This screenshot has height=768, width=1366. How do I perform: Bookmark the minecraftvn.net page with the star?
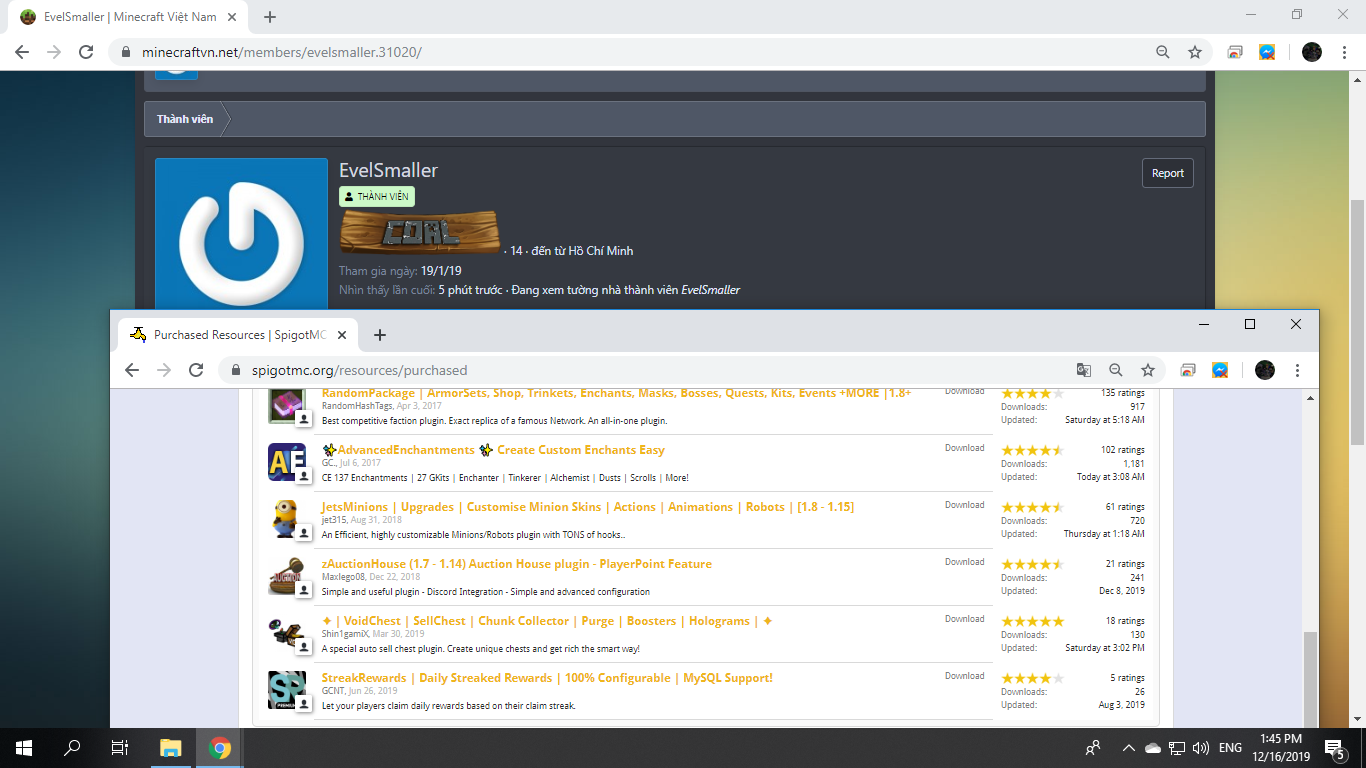coord(1195,52)
